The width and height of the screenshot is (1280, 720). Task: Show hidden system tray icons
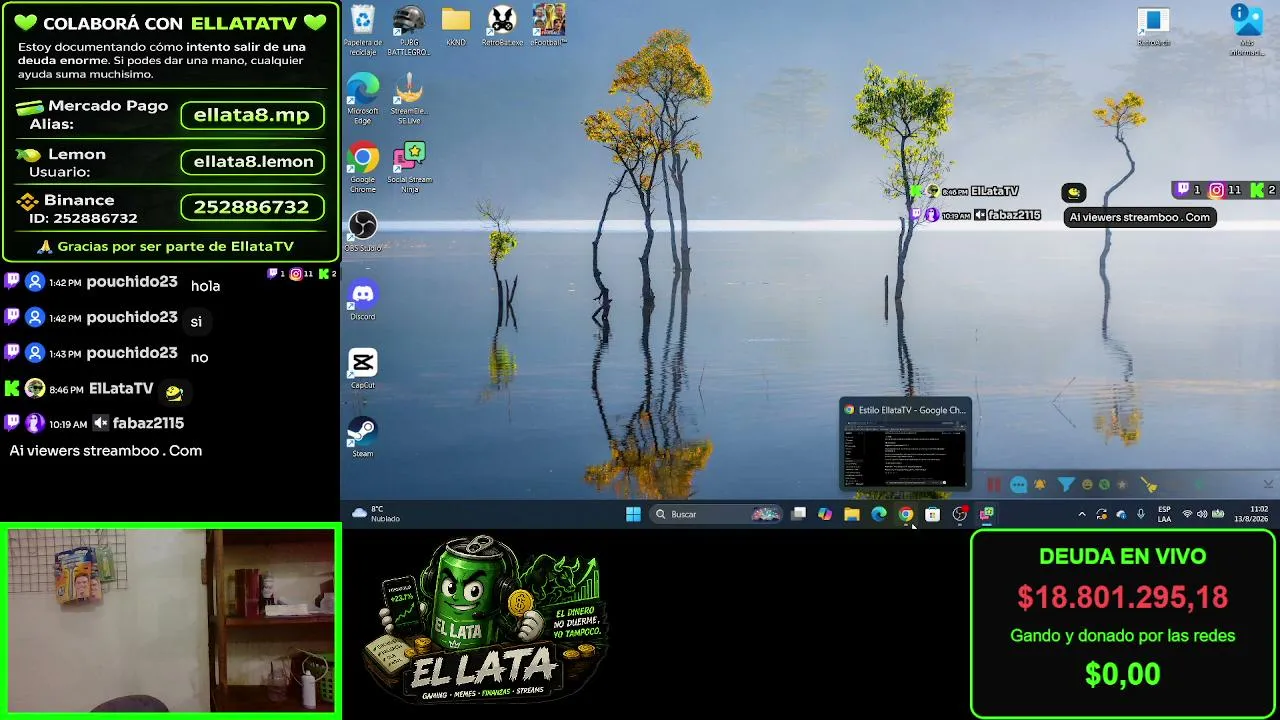pyautogui.click(x=1081, y=514)
